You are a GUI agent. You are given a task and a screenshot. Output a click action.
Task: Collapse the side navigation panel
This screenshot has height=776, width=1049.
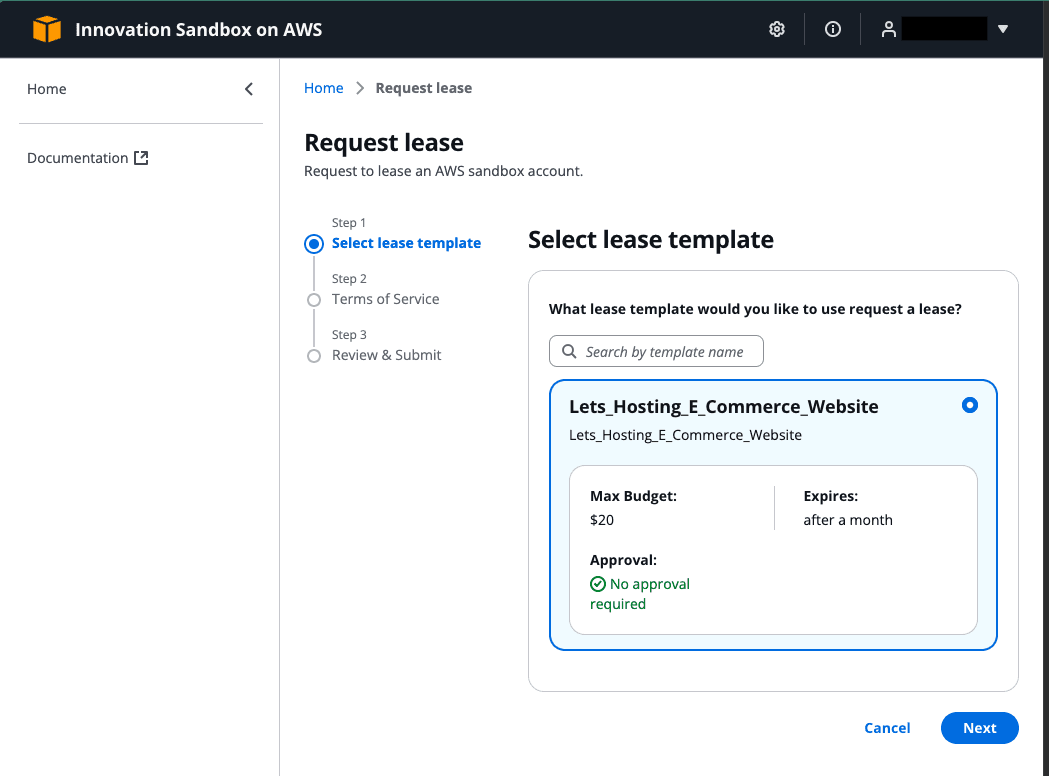[249, 89]
